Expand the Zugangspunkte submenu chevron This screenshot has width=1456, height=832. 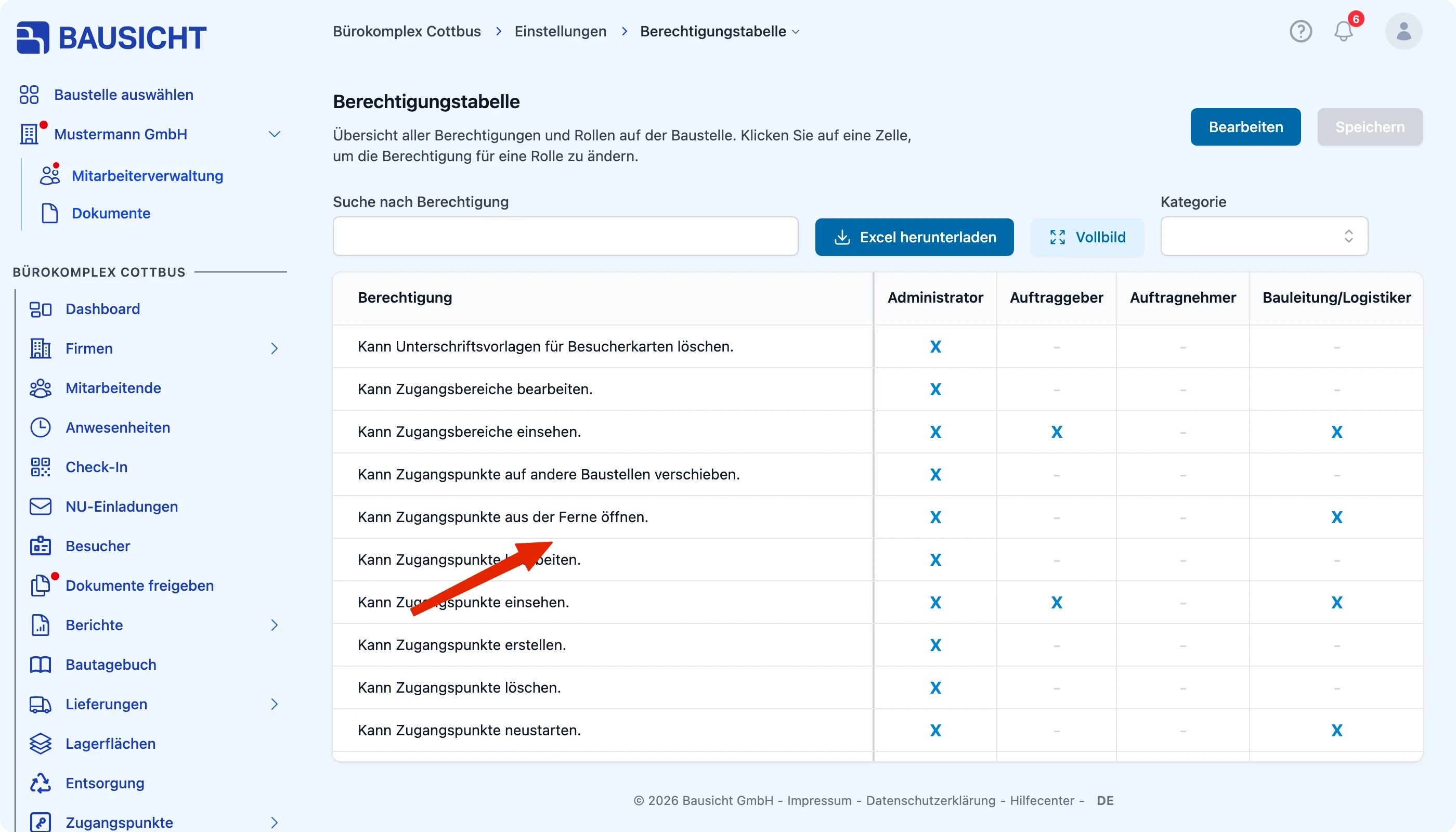[x=274, y=822]
